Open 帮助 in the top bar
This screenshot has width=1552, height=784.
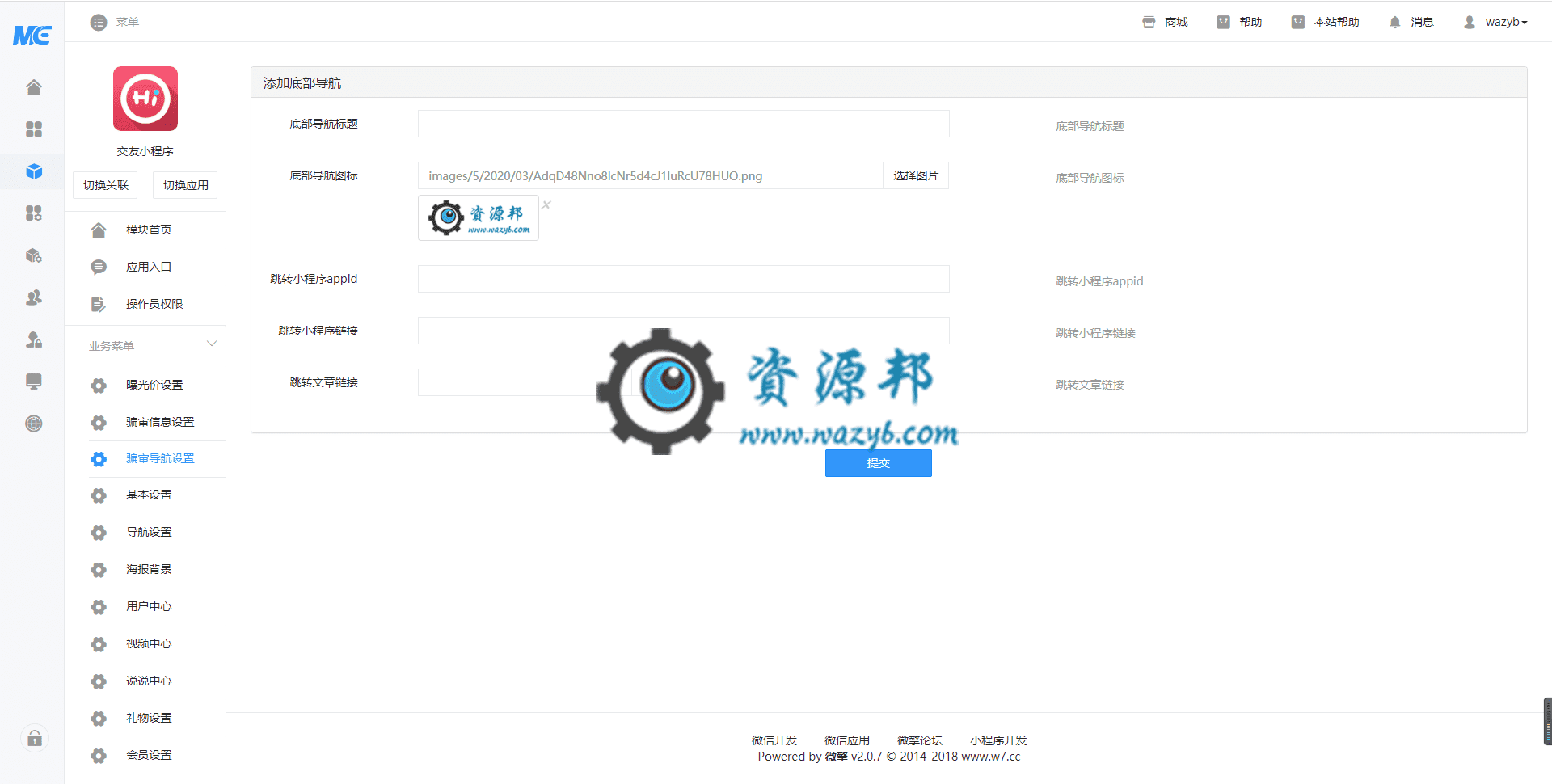pyautogui.click(x=1239, y=23)
